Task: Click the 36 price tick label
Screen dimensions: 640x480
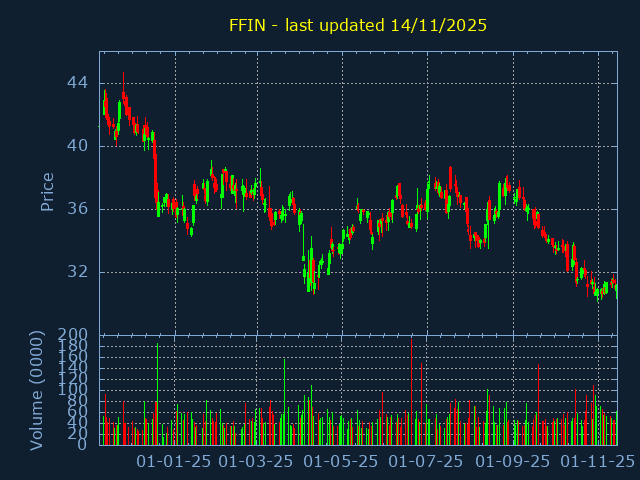Action: pos(77,209)
